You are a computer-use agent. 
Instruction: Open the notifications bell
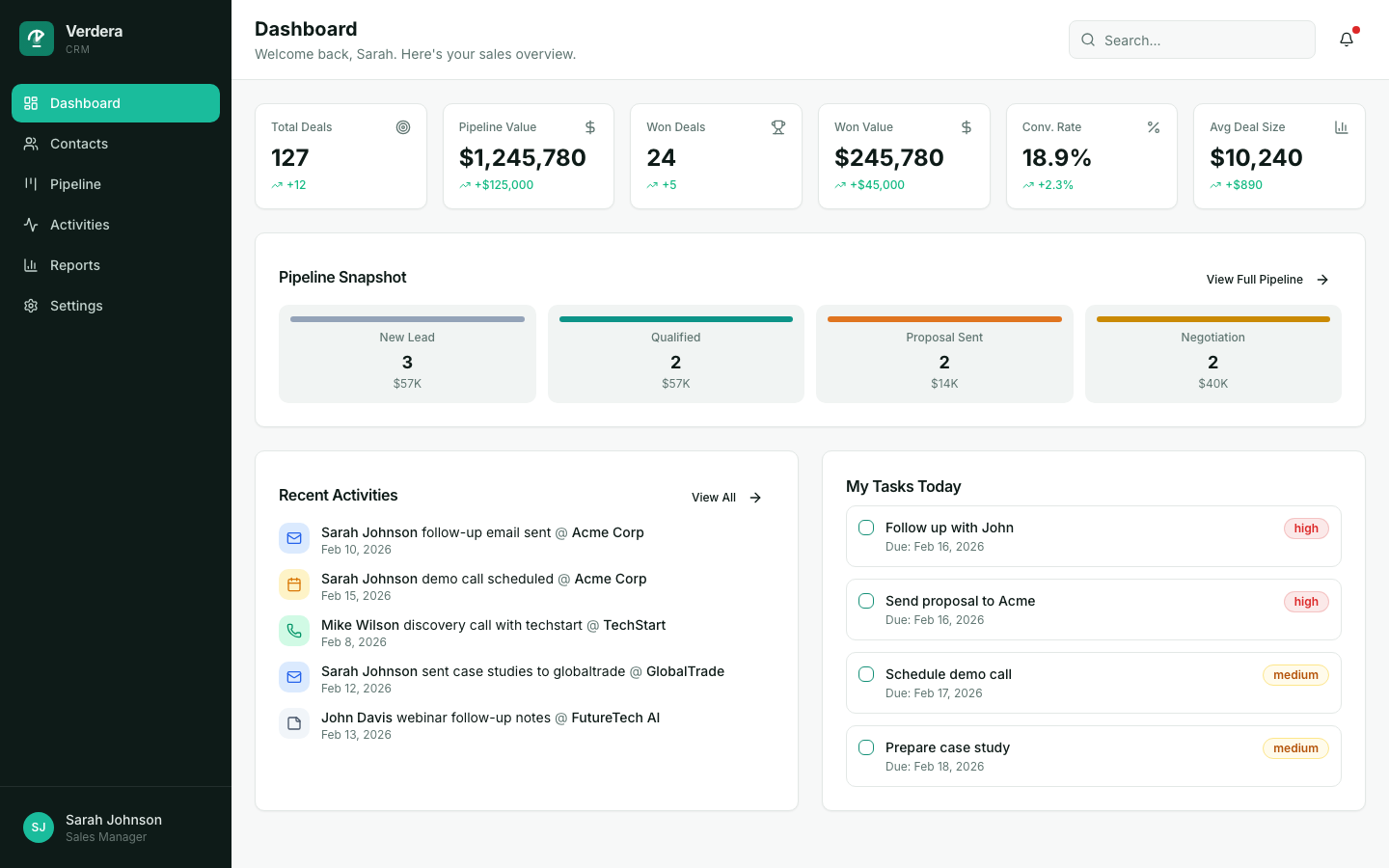coord(1347,40)
